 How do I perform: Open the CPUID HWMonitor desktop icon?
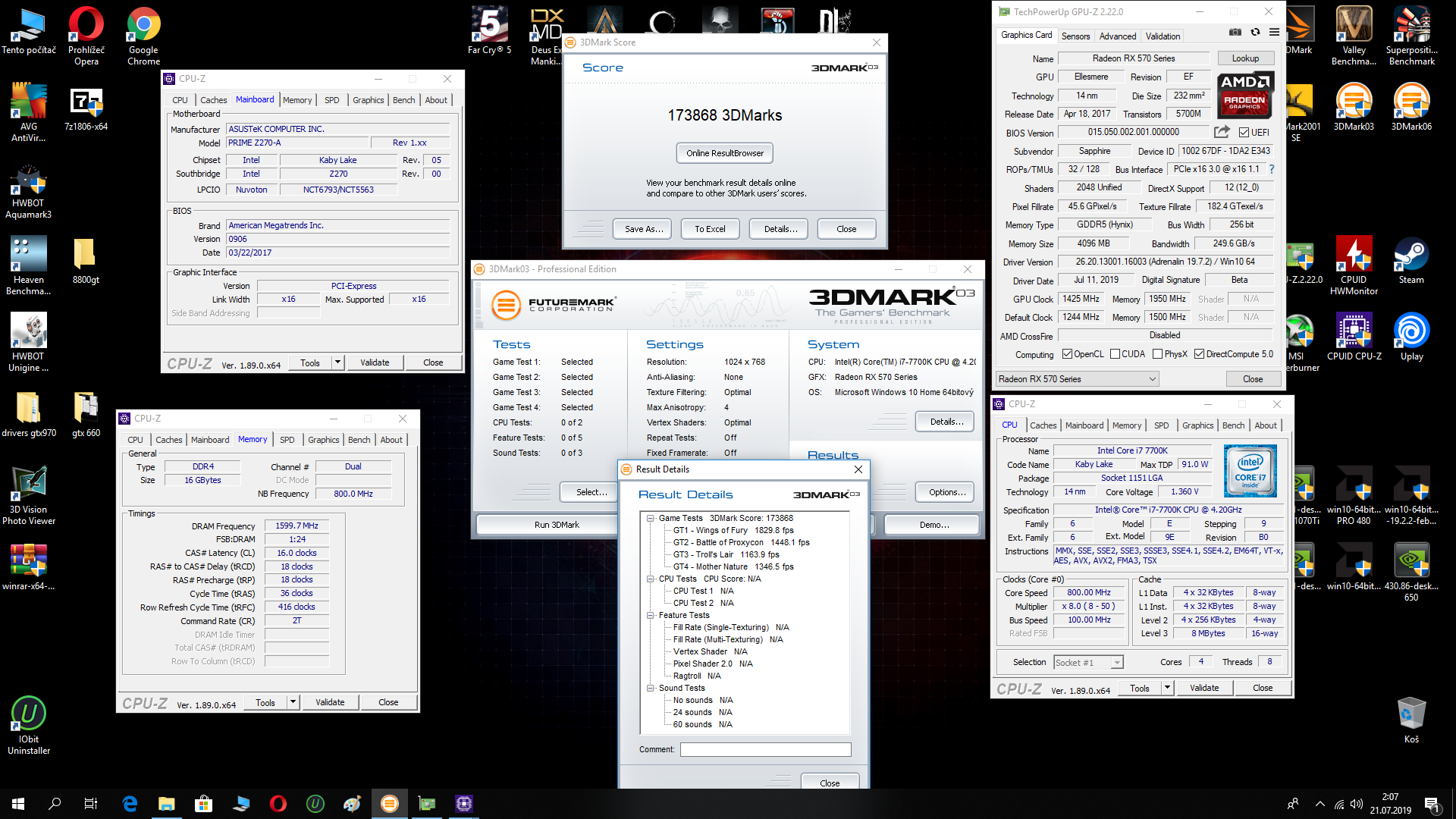[x=1354, y=265]
